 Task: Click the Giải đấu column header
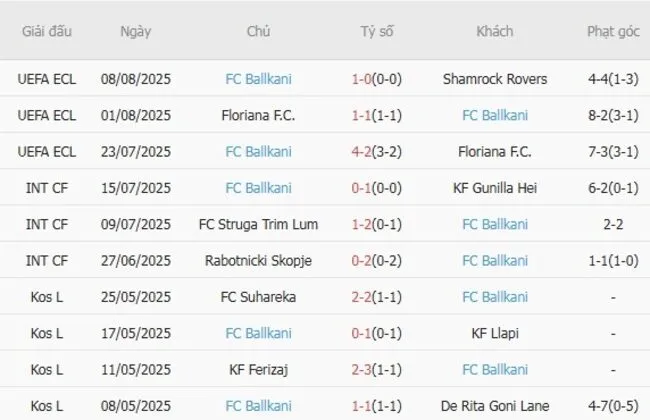pos(46,31)
